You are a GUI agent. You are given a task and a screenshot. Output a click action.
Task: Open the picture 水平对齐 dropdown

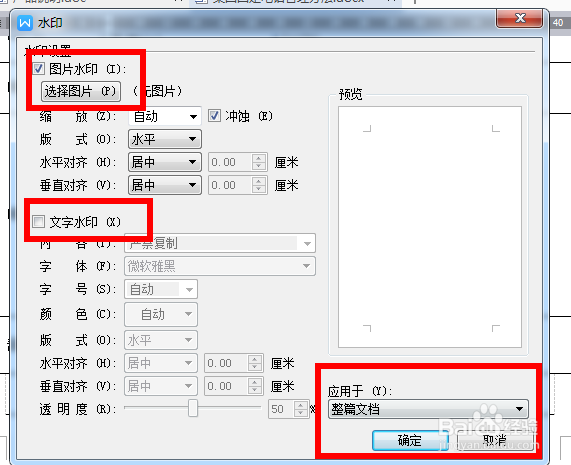(x=165, y=162)
